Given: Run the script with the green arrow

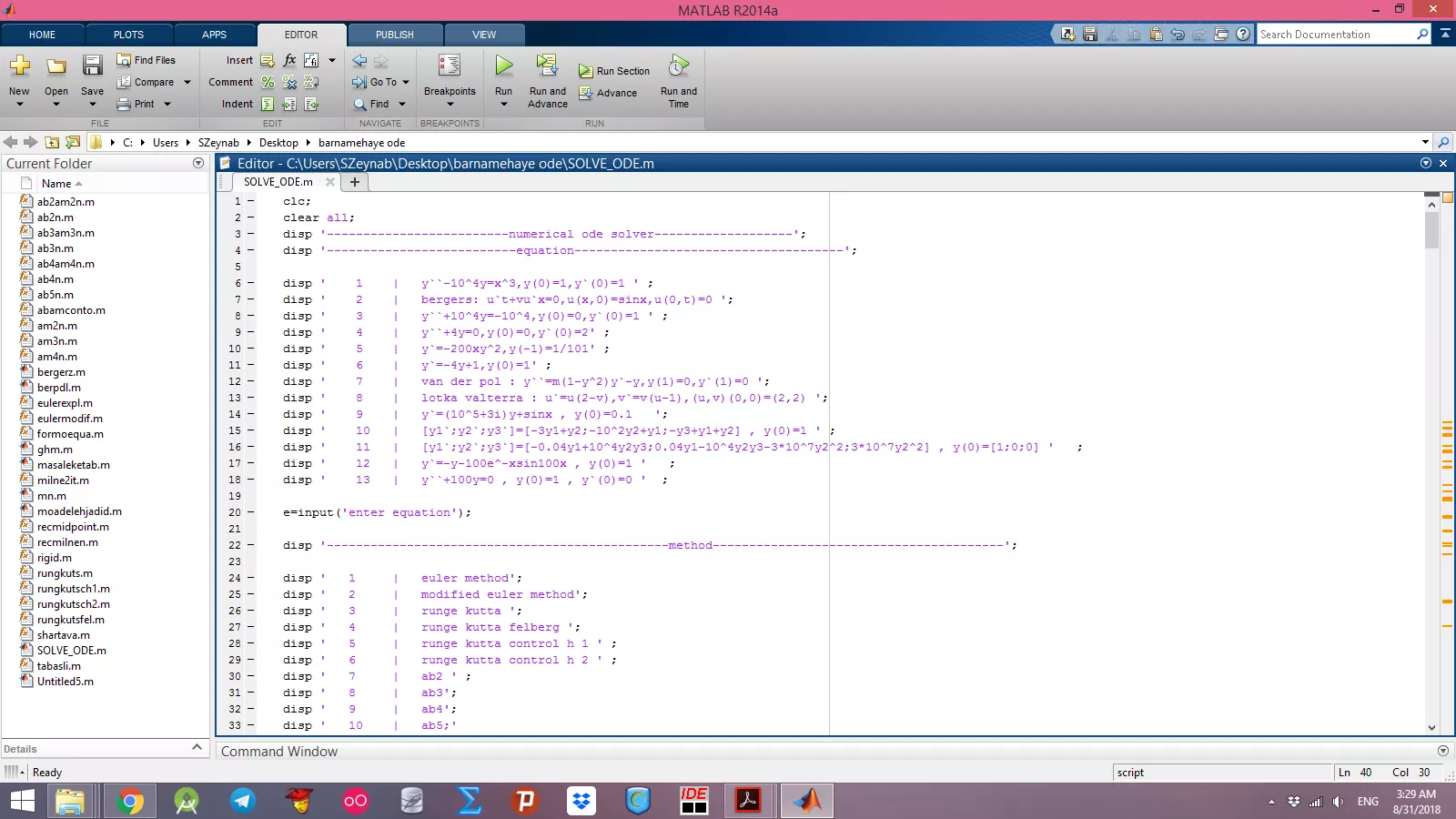Looking at the screenshot, I should tap(504, 66).
